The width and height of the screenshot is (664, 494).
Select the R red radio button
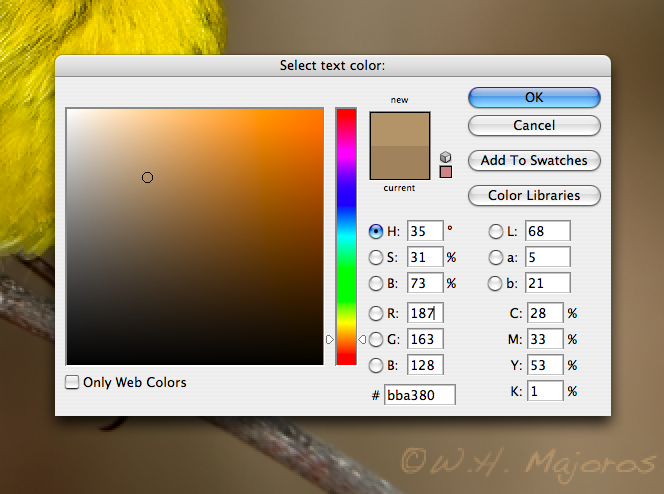[376, 313]
